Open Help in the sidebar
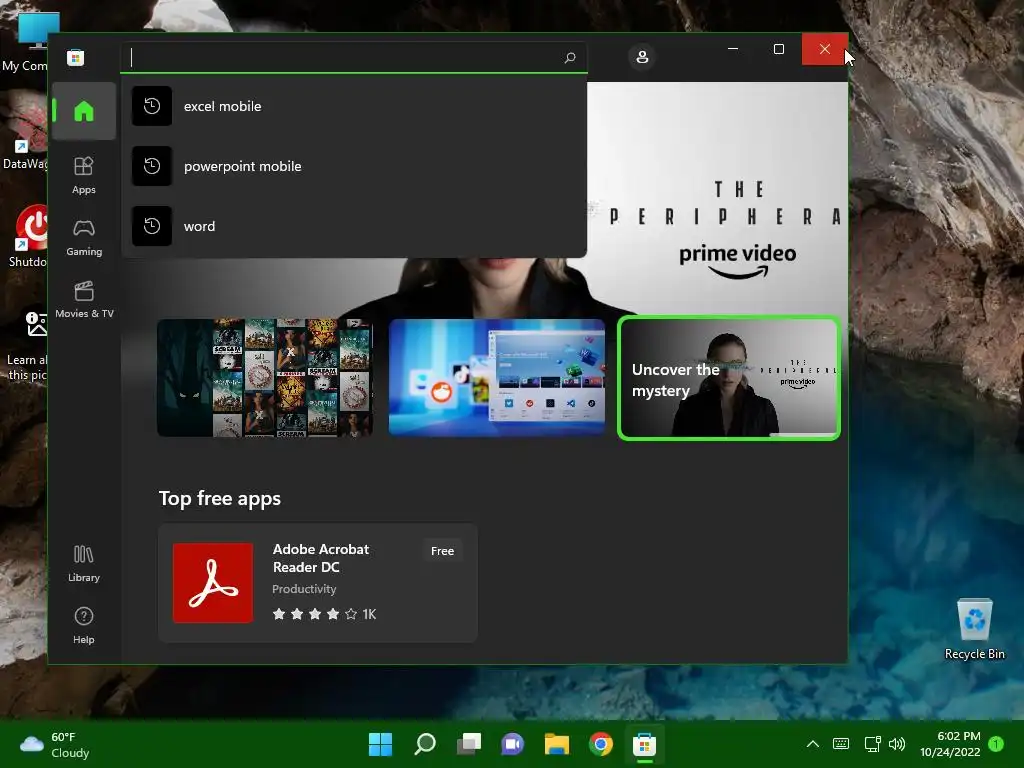This screenshot has width=1024, height=768. click(84, 626)
